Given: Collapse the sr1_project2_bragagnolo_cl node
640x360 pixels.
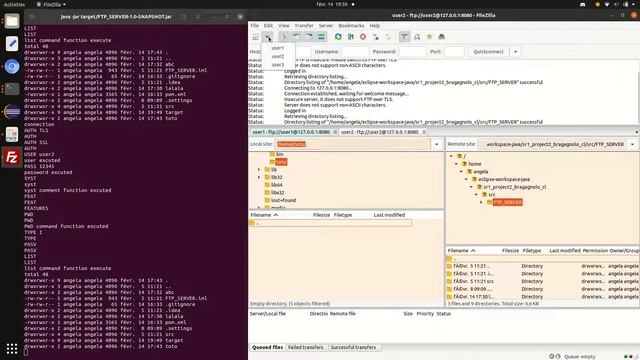Looking at the screenshot, I should point(471,187).
